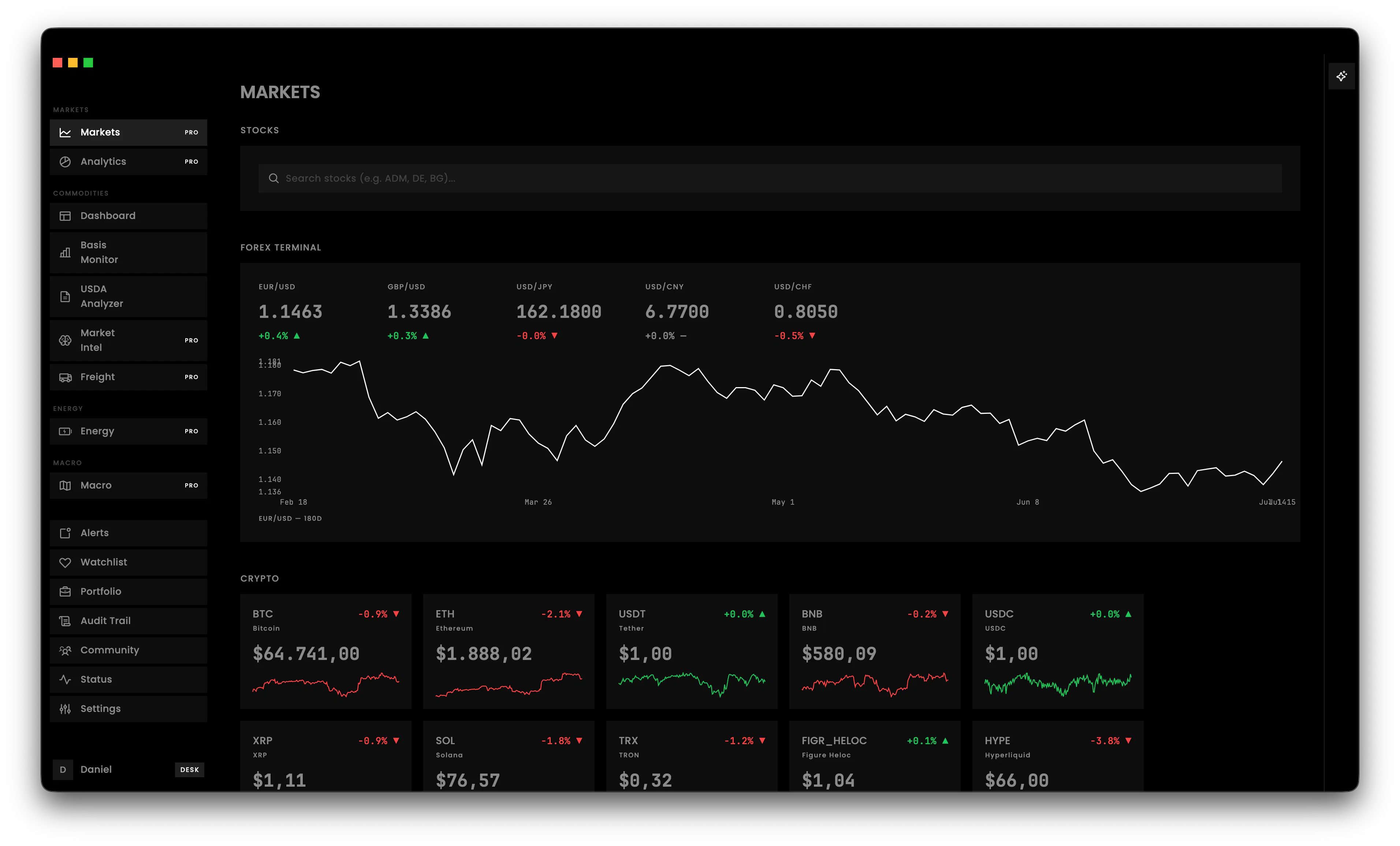
Task: Click the USDC green sparkline chart
Action: (x=1057, y=684)
